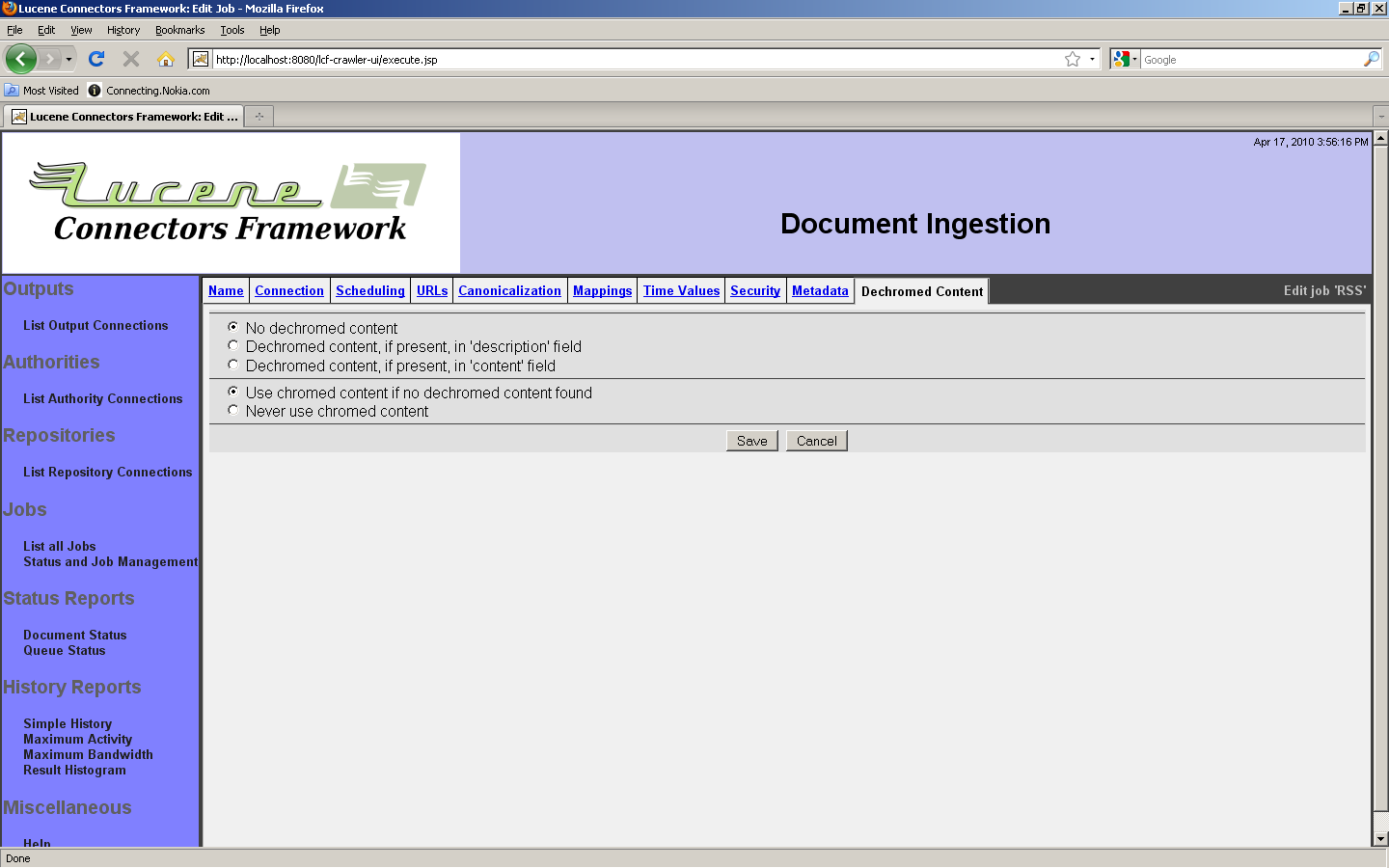Screen dimensions: 1389x868
Task: Click the browser Back arrow button
Action: click(20, 59)
